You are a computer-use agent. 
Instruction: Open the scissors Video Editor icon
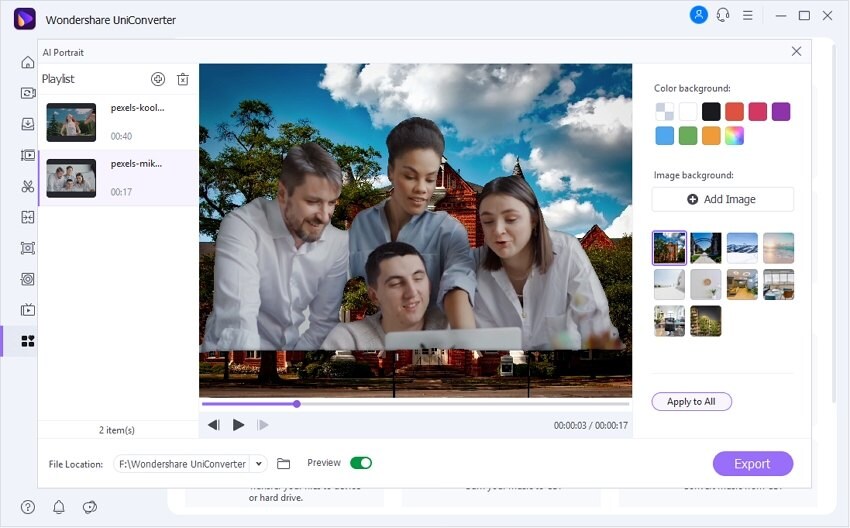click(x=28, y=187)
